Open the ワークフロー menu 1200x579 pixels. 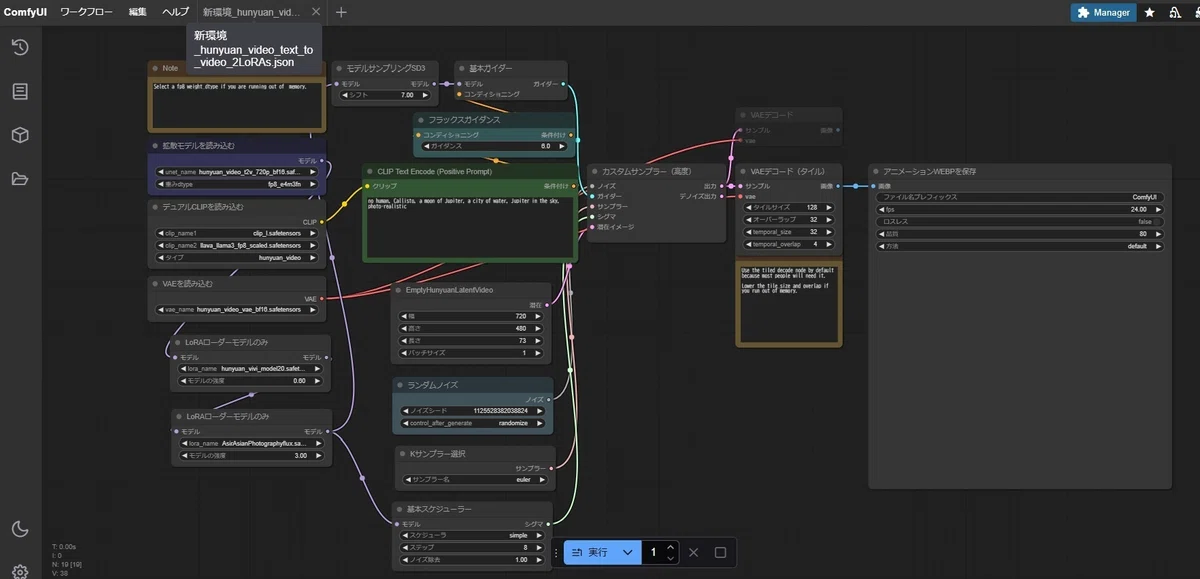point(87,12)
